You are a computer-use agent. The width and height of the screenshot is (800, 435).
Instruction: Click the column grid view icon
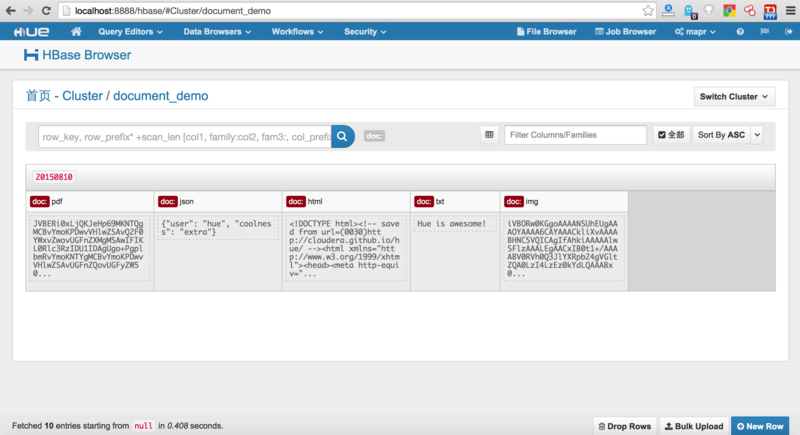point(489,135)
